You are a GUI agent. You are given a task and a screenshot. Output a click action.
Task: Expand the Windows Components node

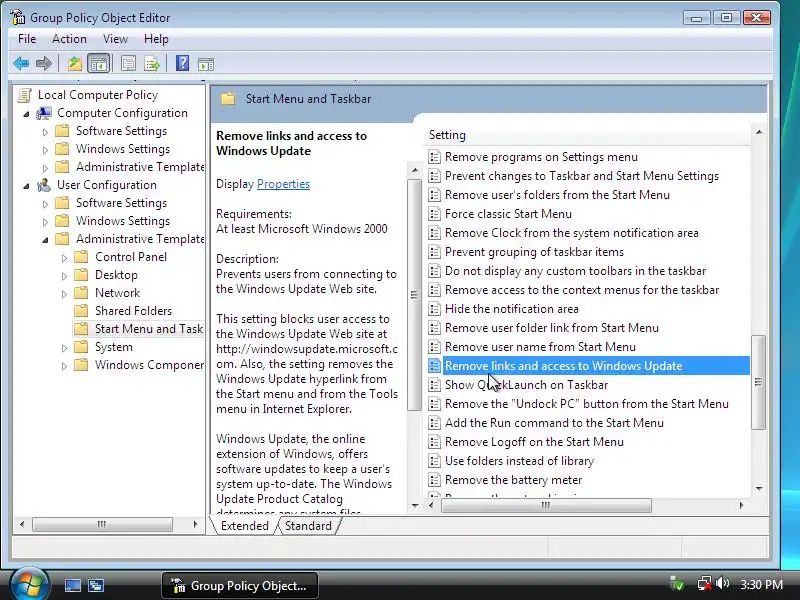coord(64,365)
